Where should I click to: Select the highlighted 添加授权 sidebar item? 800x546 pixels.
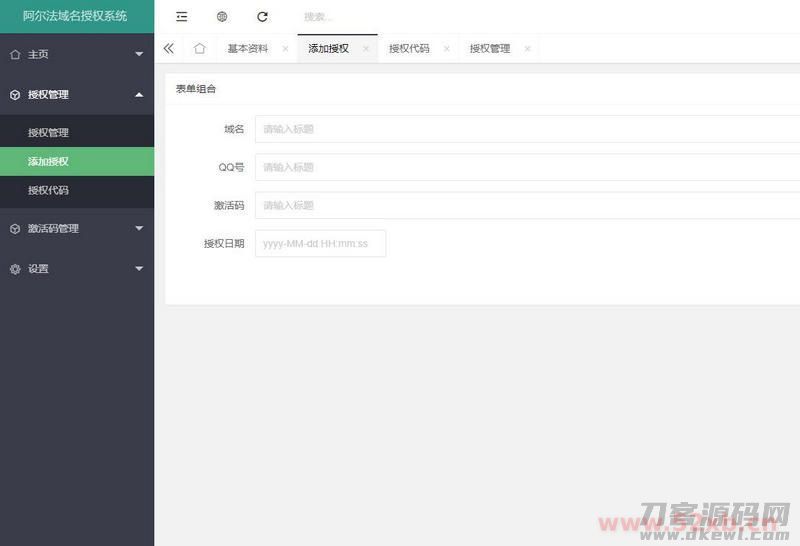[x=48, y=161]
